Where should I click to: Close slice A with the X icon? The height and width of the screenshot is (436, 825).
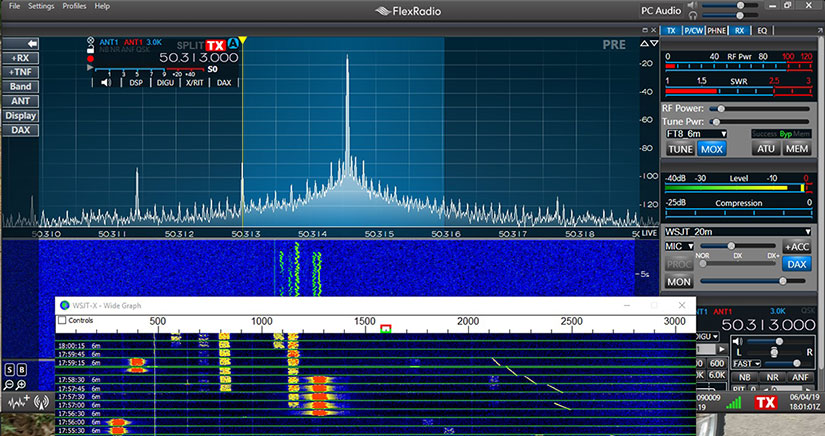(90, 40)
